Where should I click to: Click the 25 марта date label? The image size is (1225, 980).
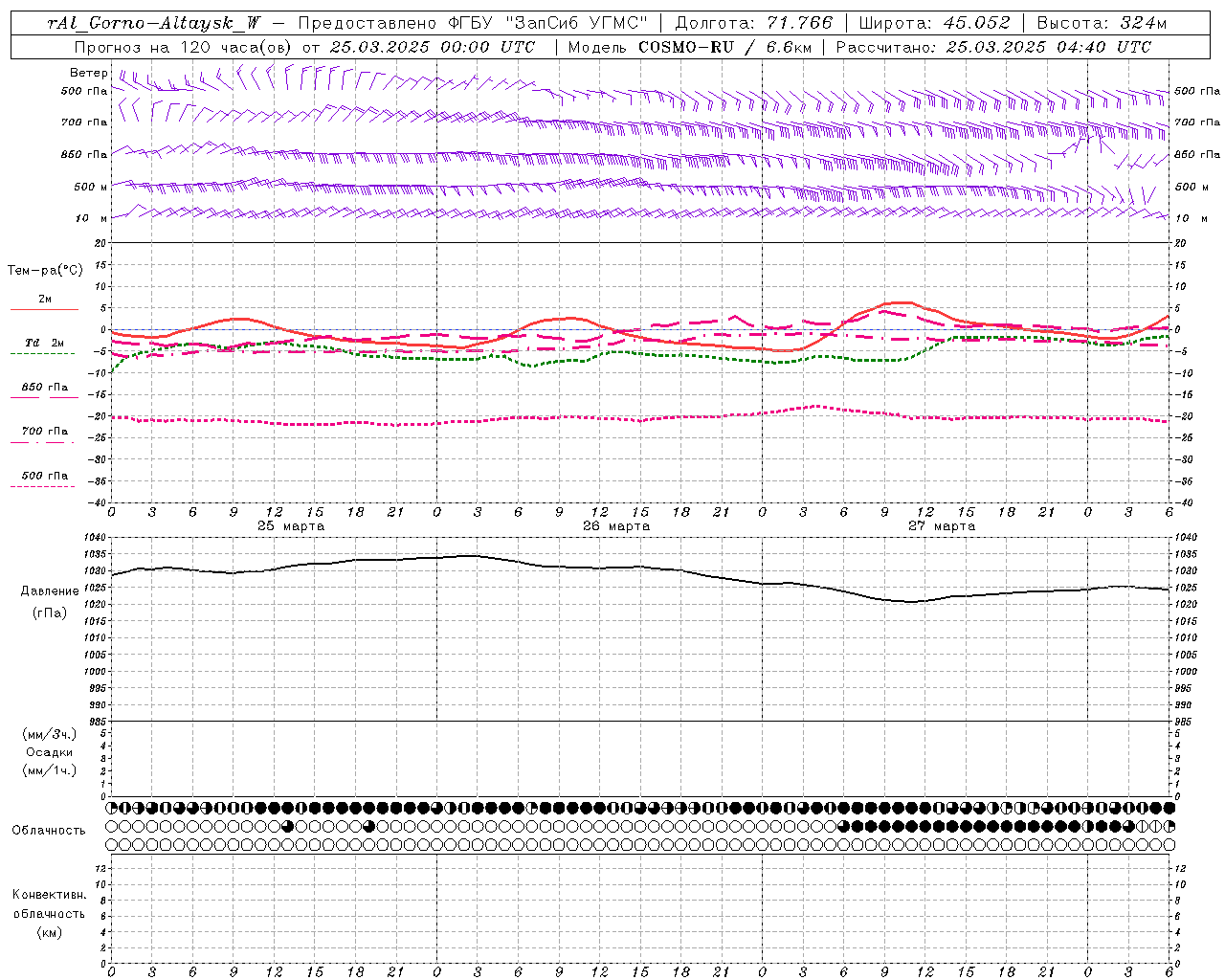point(291,526)
